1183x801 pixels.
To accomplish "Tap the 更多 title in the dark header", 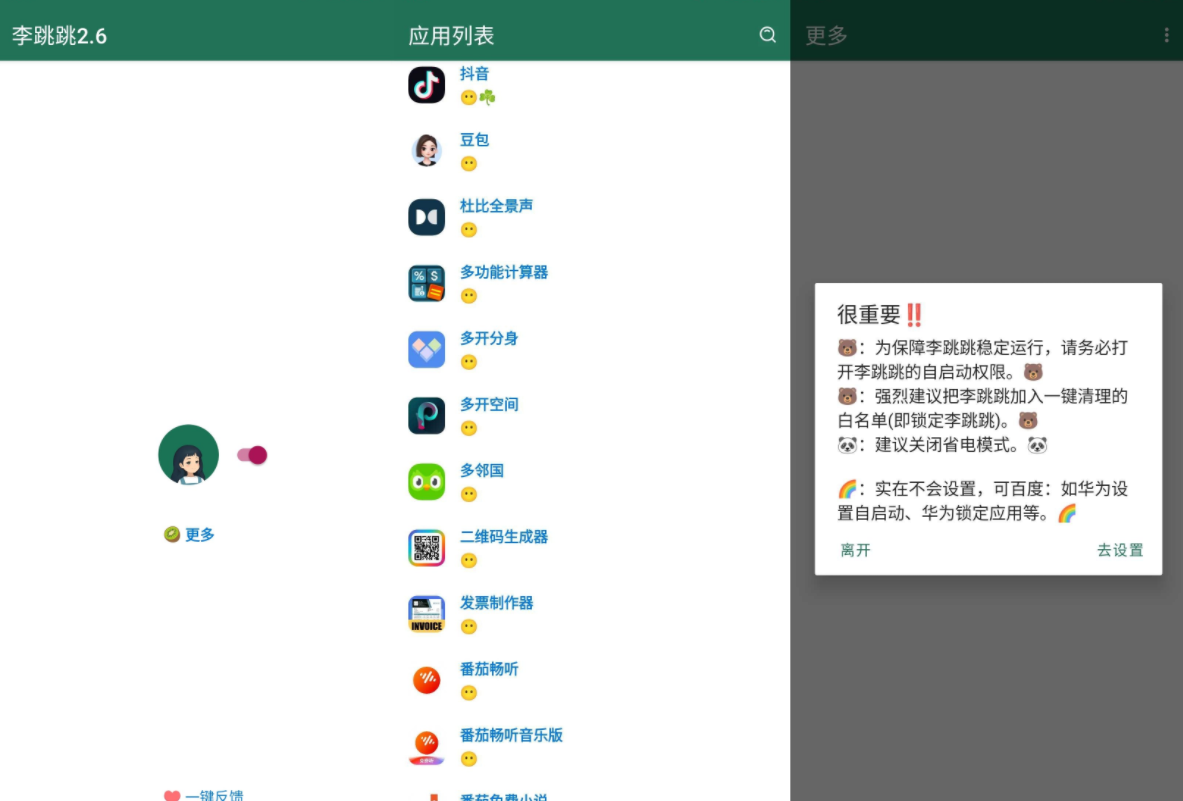I will pos(826,35).
